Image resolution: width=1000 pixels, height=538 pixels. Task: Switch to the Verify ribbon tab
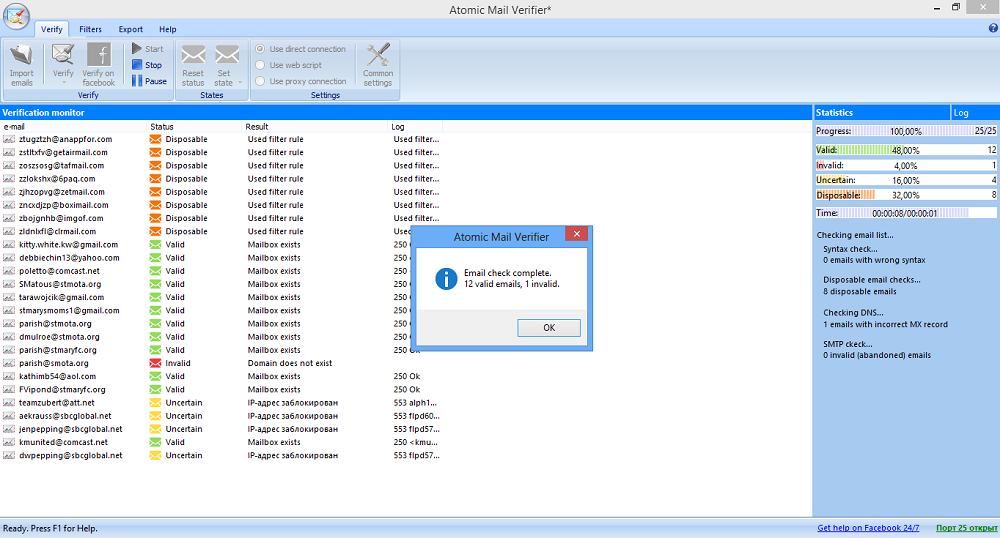(x=52, y=29)
